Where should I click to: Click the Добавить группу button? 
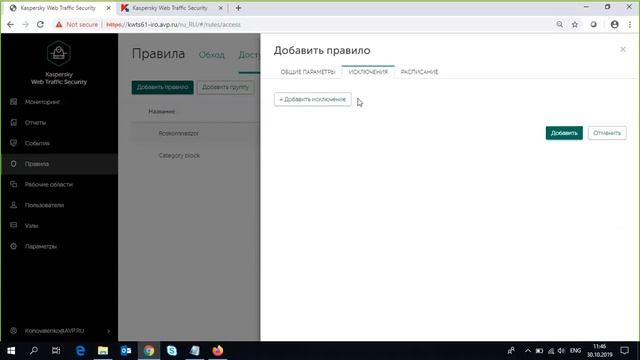(225, 87)
